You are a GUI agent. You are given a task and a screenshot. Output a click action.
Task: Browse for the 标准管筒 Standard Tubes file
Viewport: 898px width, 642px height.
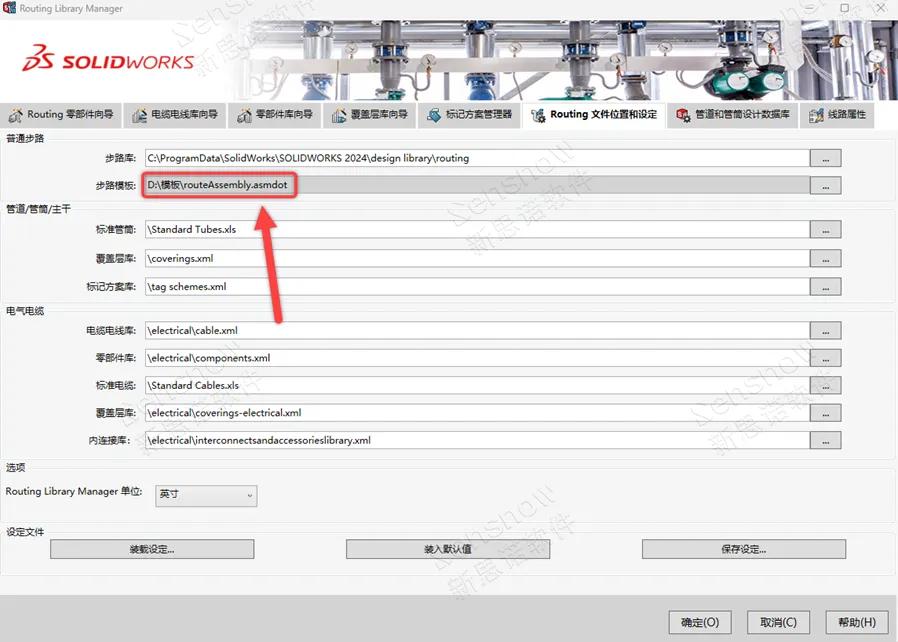[825, 230]
